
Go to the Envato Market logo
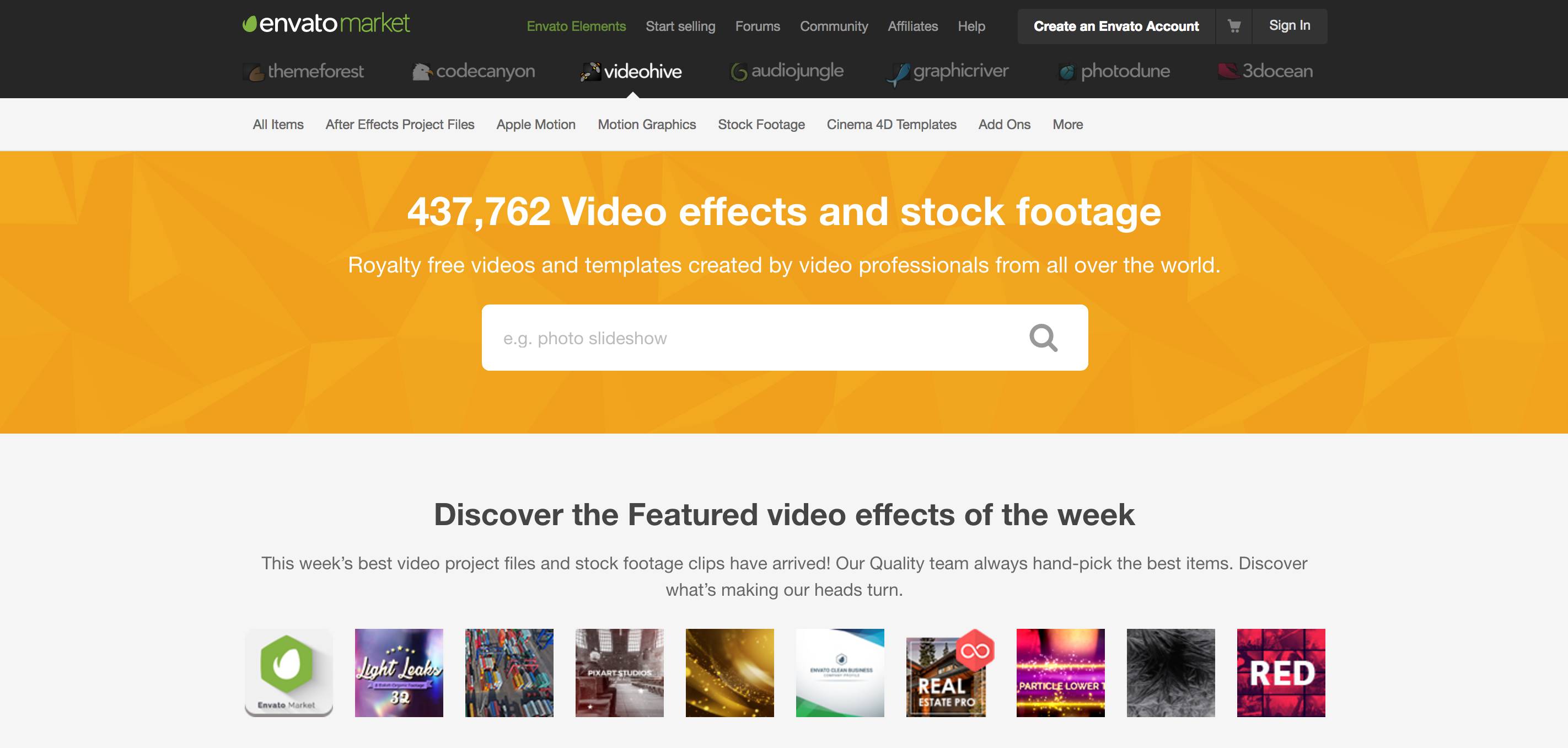click(326, 24)
